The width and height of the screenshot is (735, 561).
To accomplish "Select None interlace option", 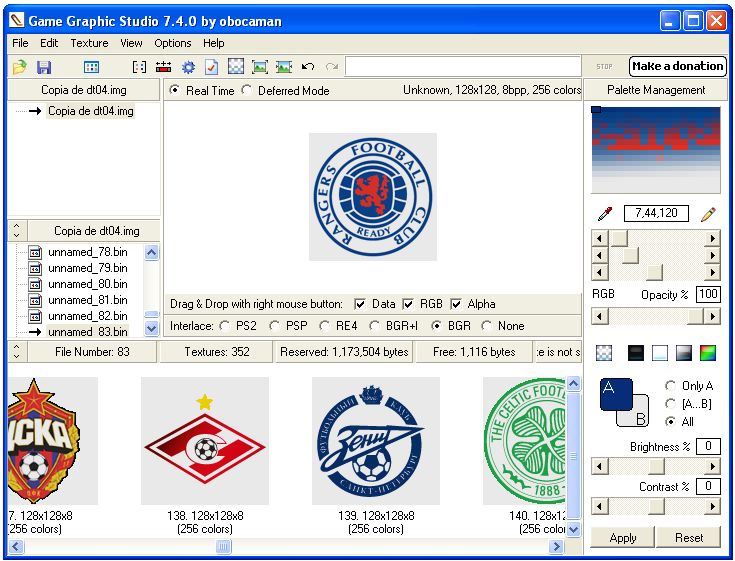I will tap(487, 326).
